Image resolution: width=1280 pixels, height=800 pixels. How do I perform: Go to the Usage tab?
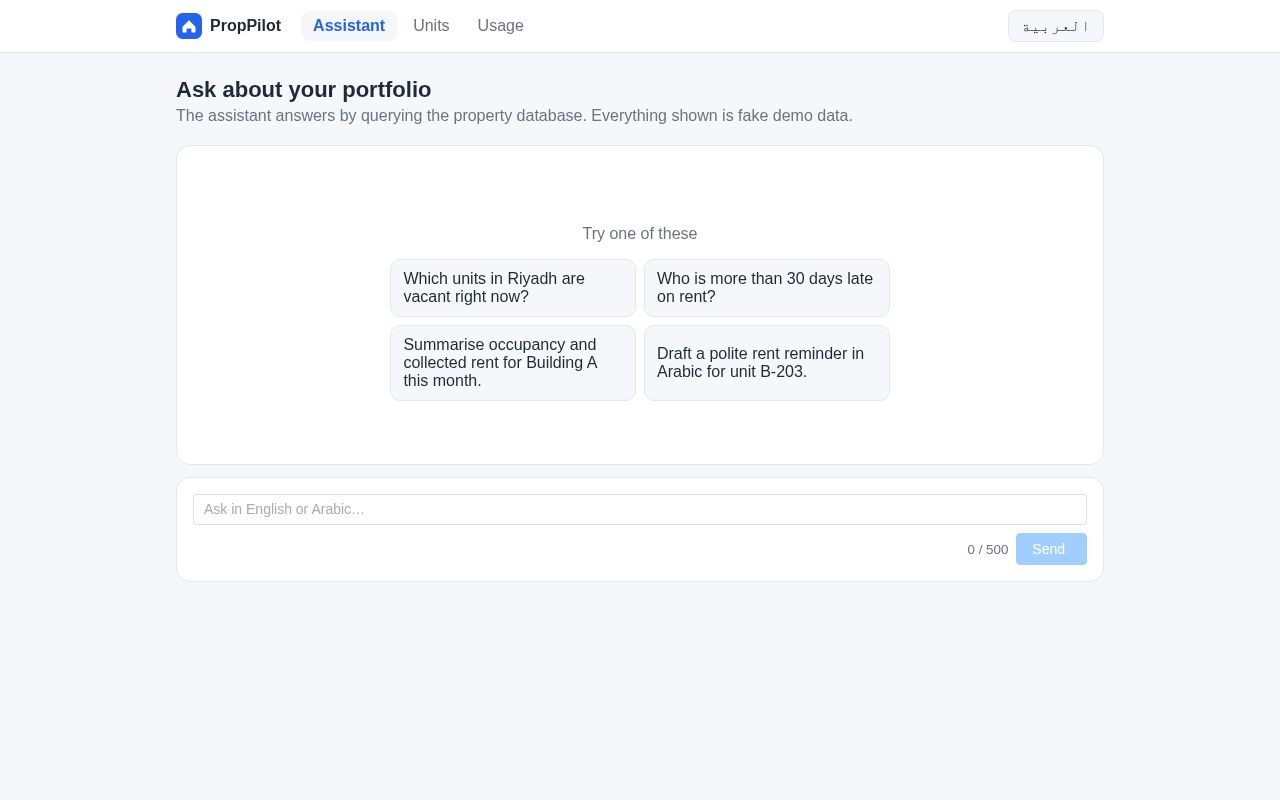pyautogui.click(x=501, y=26)
